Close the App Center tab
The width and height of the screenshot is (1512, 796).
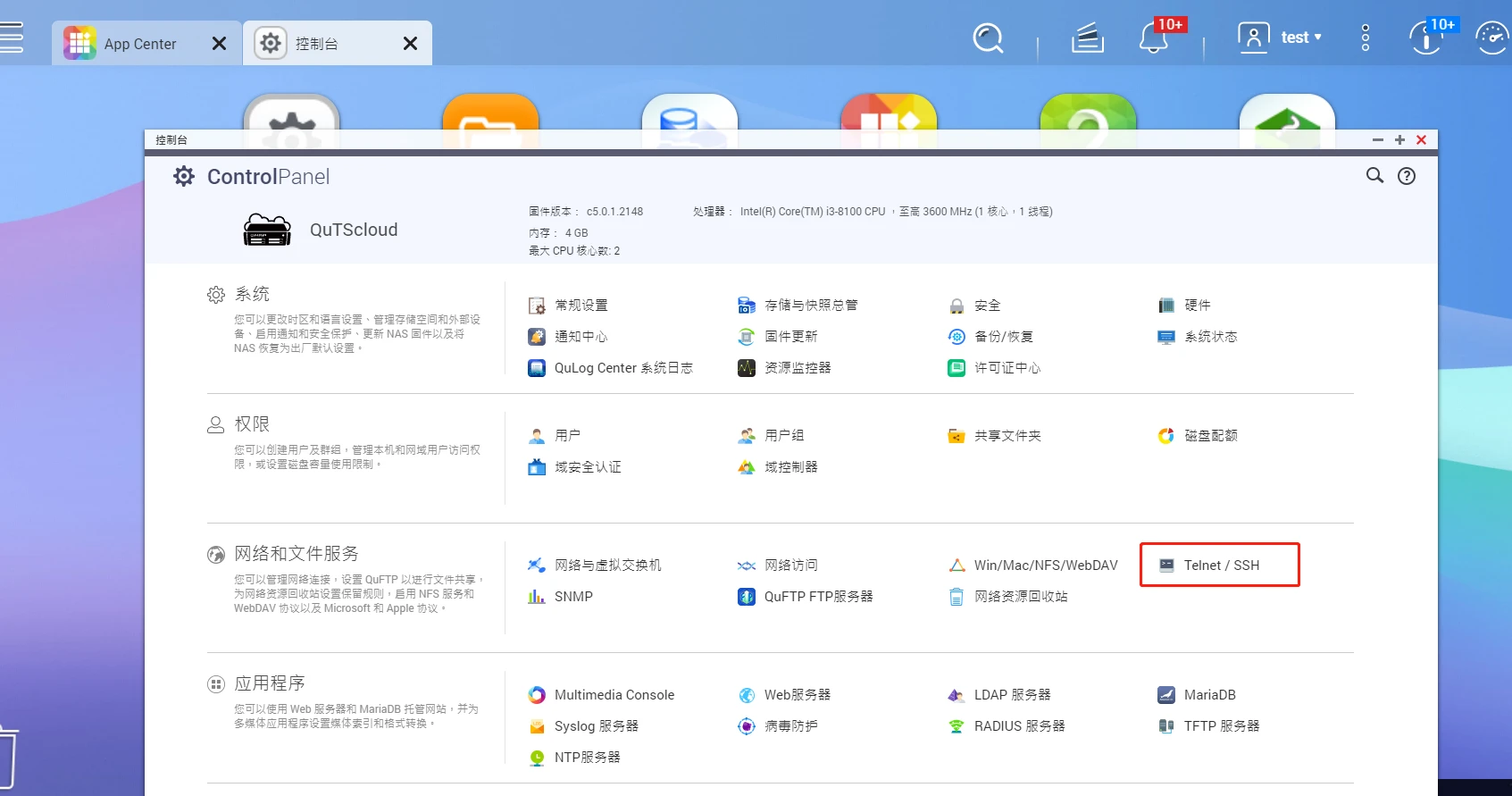219,44
